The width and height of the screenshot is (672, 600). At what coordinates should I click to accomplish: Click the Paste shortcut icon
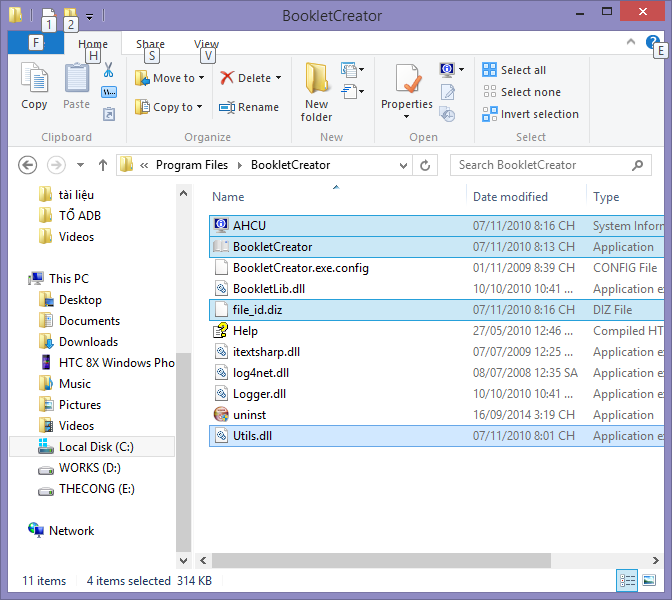pyautogui.click(x=109, y=114)
